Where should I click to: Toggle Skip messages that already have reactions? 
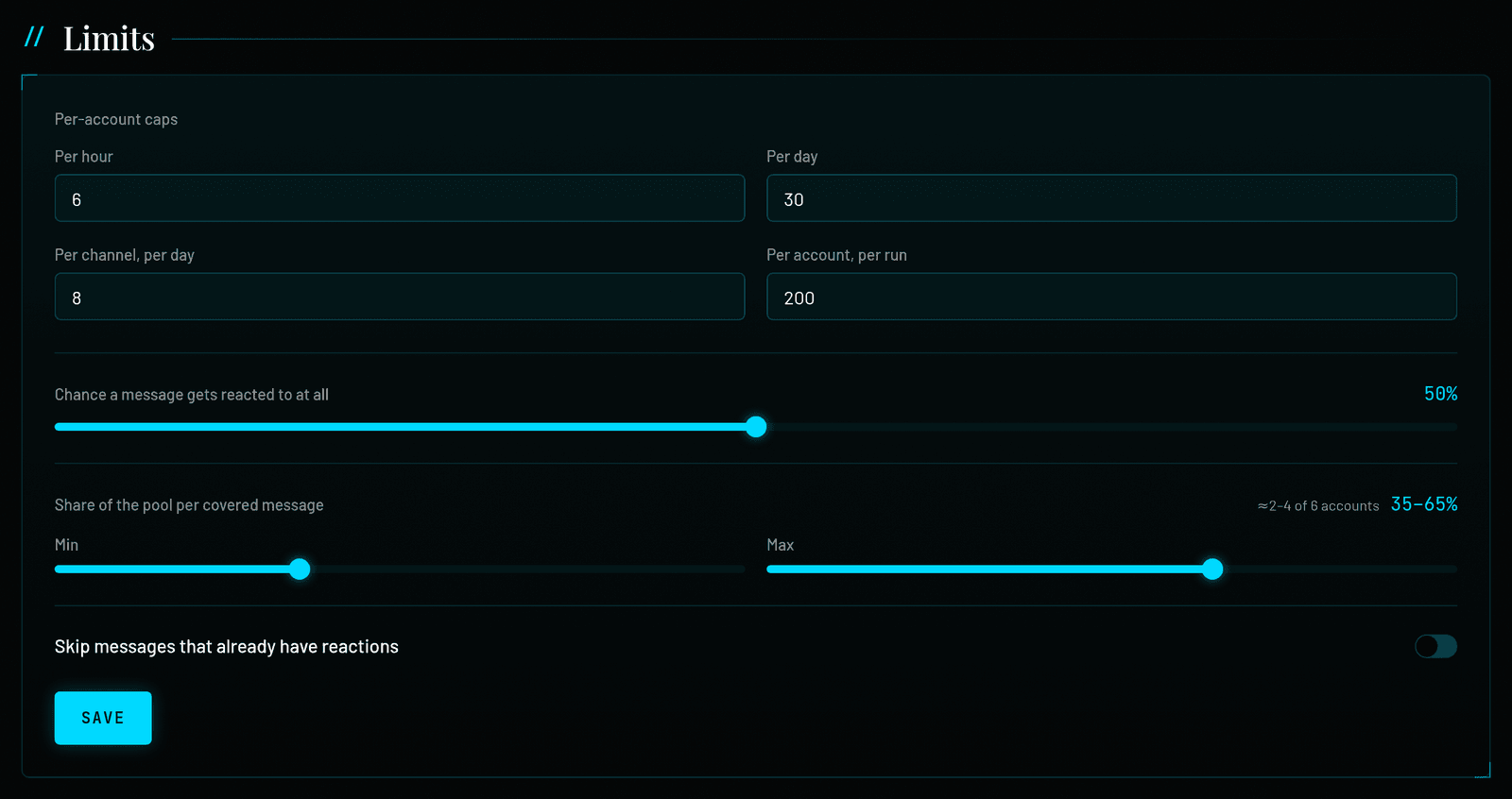1435,646
